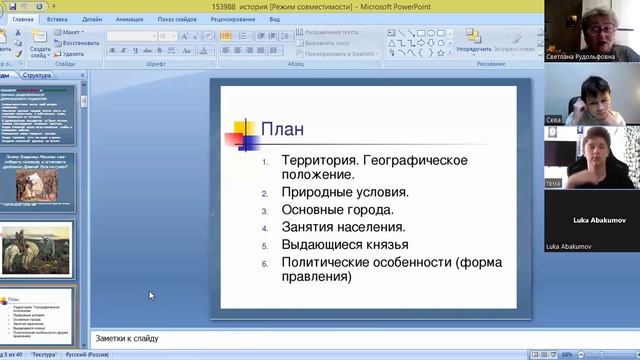Open the change case Aa dropdown
The height and width of the screenshot is (360, 640).
pos(187,51)
